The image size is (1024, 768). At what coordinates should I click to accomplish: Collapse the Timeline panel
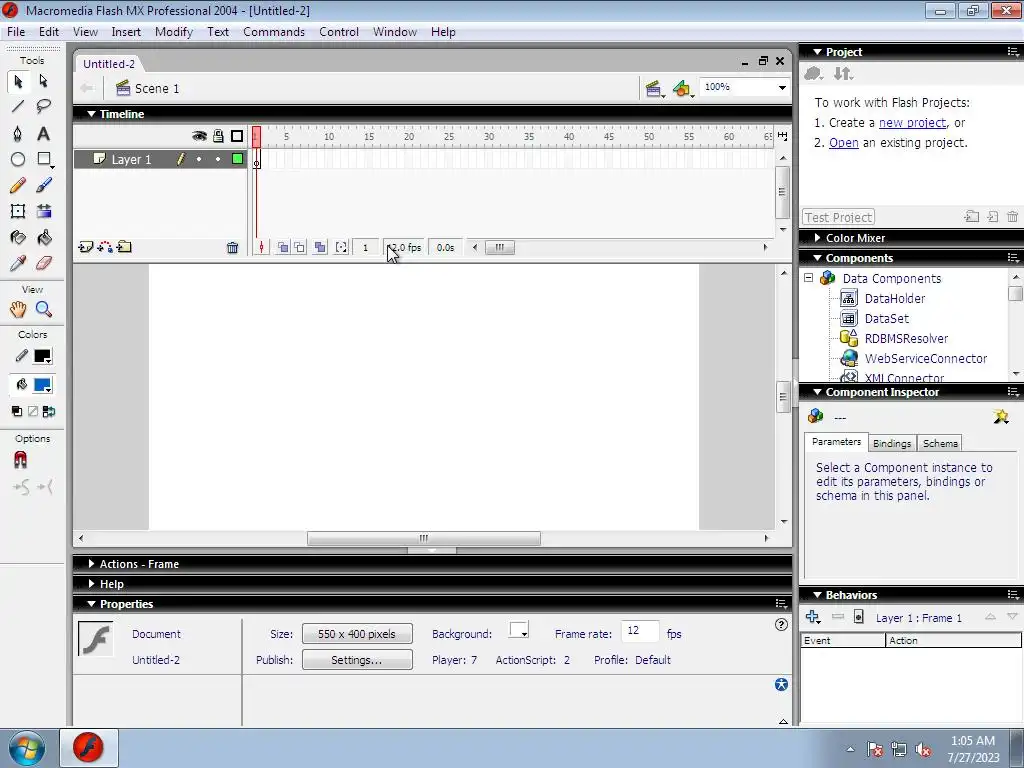[x=91, y=114]
